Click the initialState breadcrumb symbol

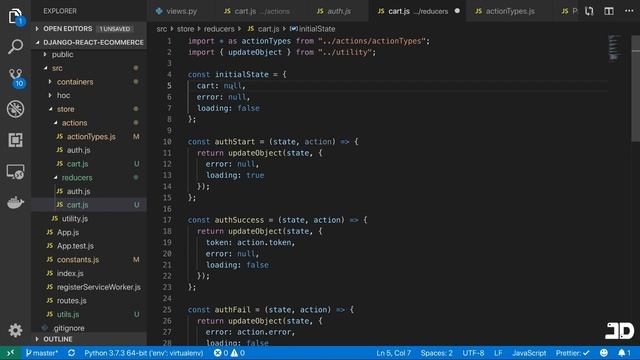point(313,29)
